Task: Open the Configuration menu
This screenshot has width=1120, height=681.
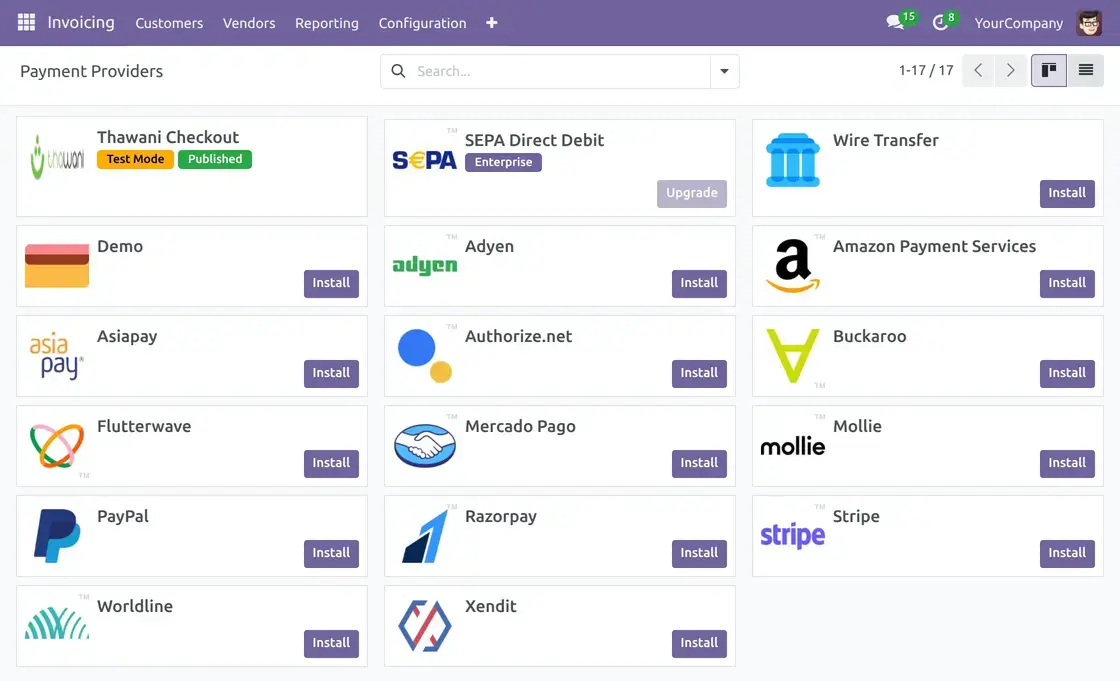Action: coord(422,23)
